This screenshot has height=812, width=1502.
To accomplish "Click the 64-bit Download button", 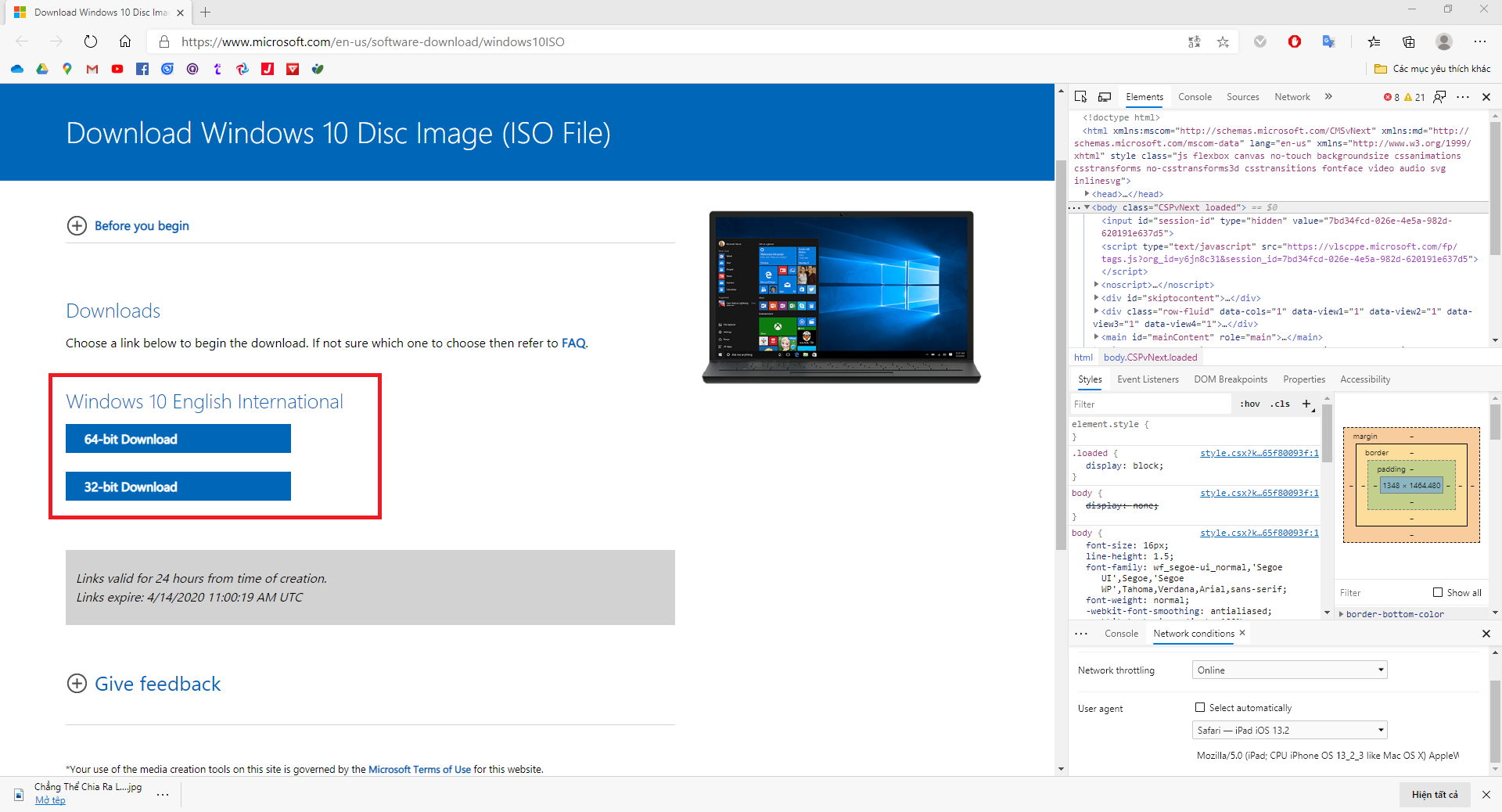I will click(x=178, y=439).
